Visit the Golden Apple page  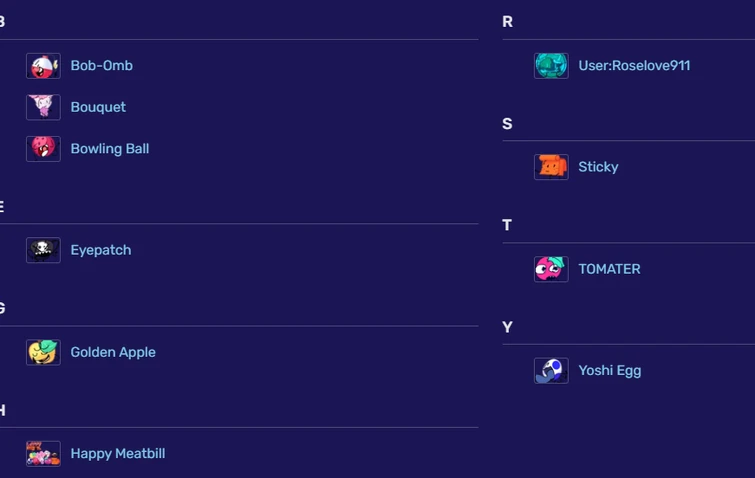[113, 352]
